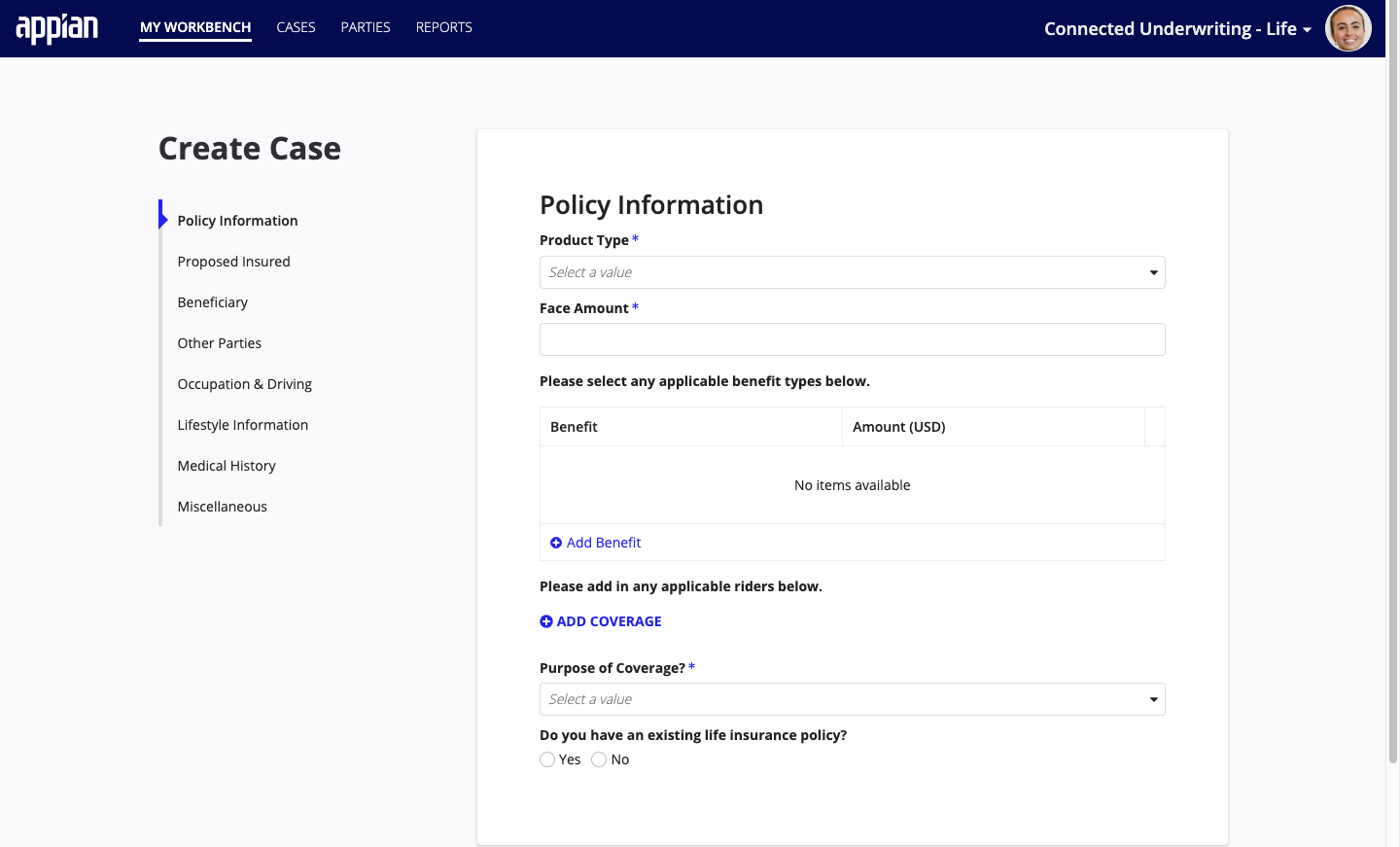Image resolution: width=1400 pixels, height=847 pixels.
Task: Select Yes for existing life insurance policy
Action: 547,759
